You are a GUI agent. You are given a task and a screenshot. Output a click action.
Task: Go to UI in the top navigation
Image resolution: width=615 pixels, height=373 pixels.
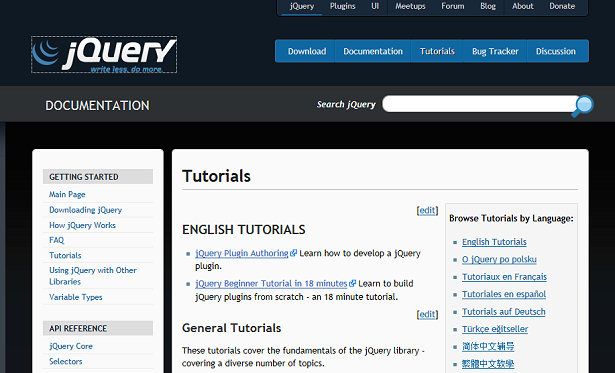[x=375, y=6]
